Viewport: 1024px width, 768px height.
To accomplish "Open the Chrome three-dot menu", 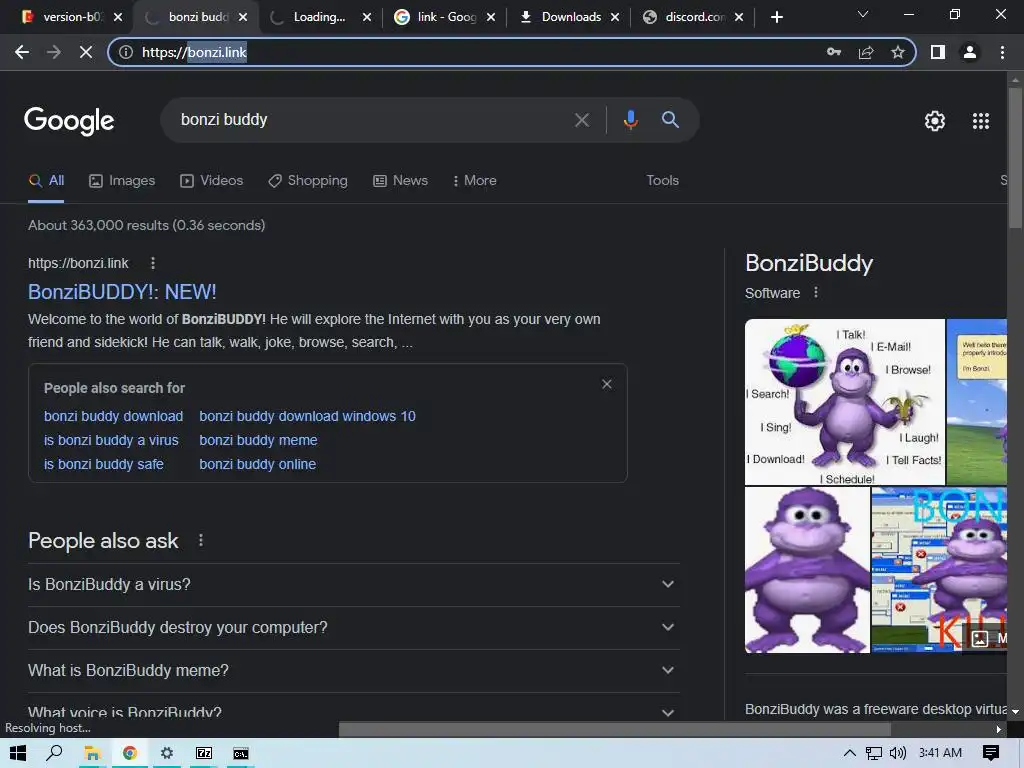I will coord(1002,52).
